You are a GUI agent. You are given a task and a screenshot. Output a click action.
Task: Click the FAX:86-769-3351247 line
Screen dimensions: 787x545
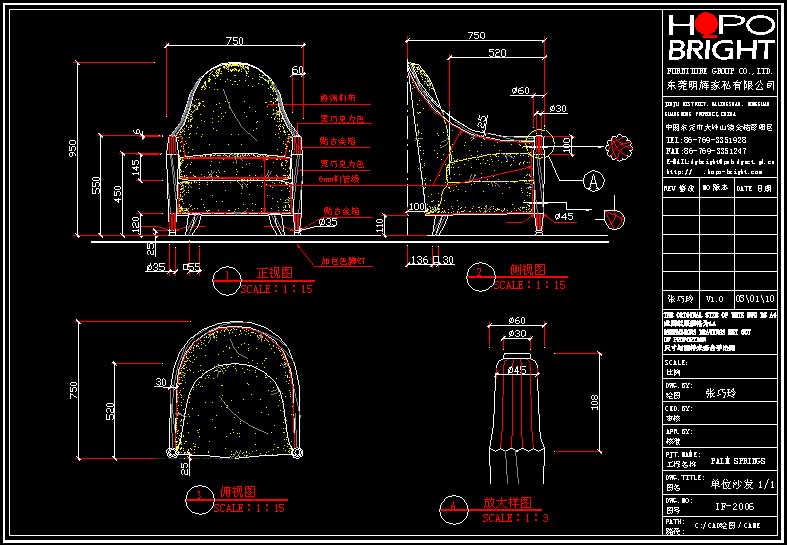706,151
